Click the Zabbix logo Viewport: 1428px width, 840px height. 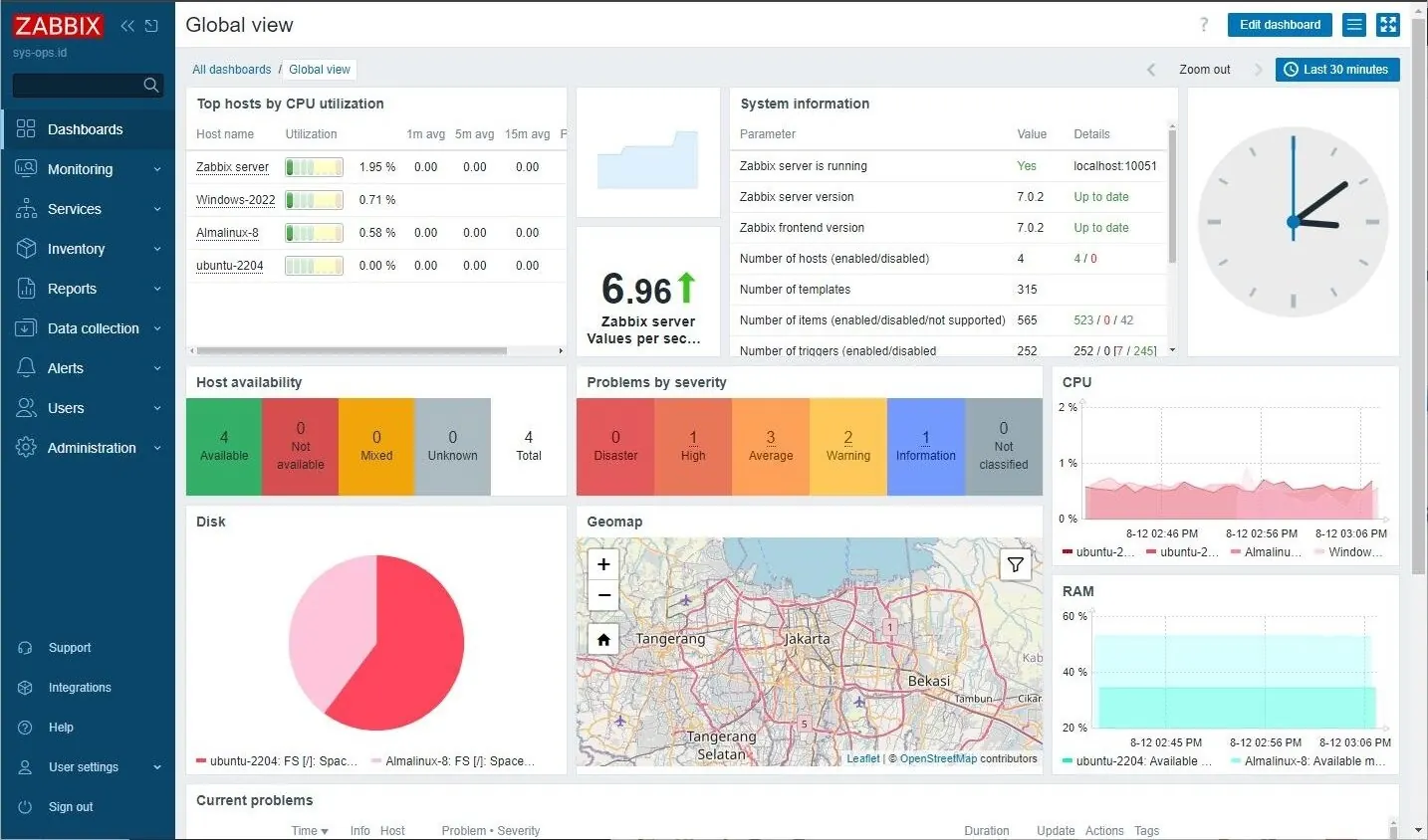coord(58,25)
